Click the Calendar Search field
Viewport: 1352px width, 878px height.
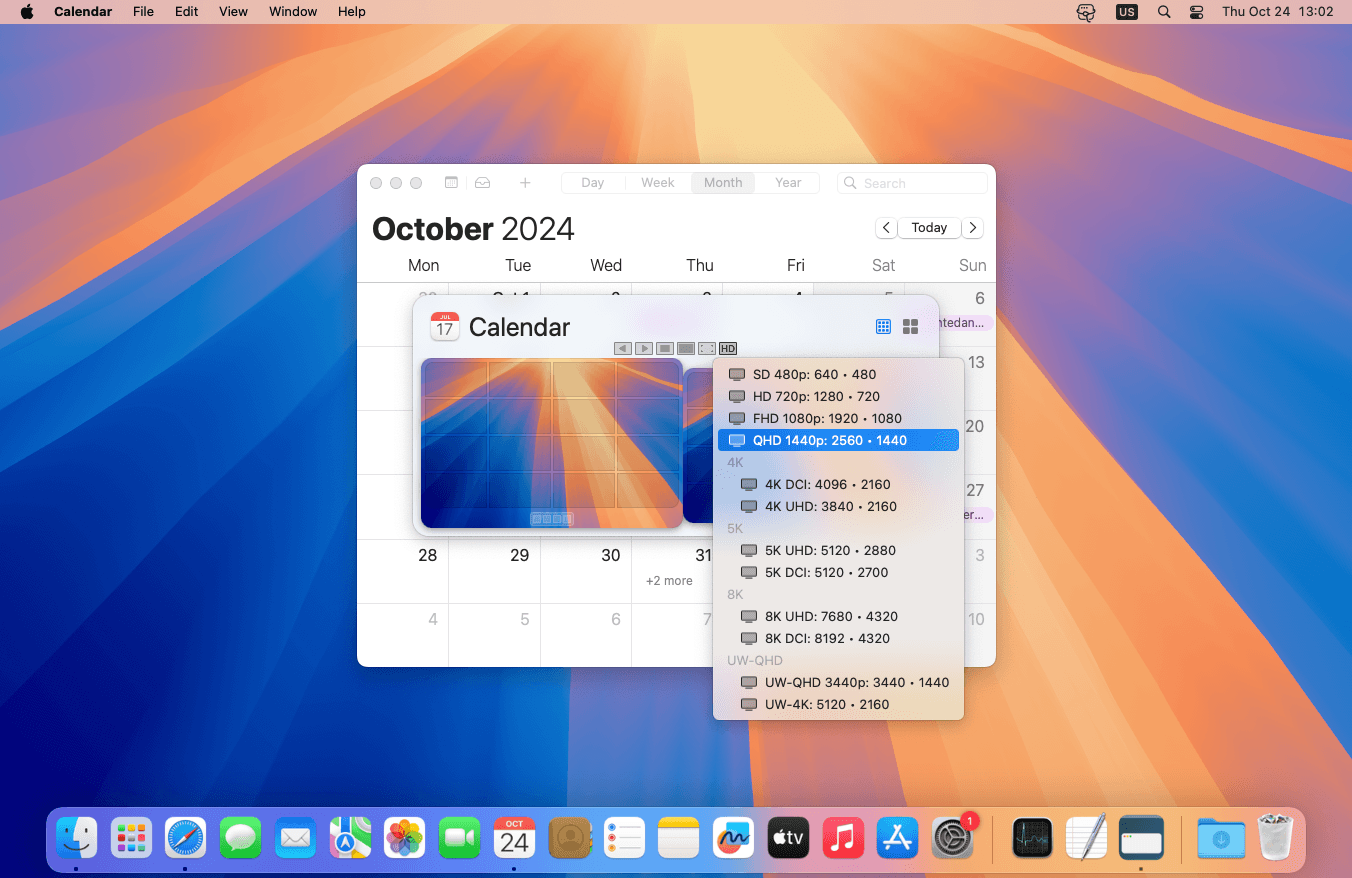[912, 183]
